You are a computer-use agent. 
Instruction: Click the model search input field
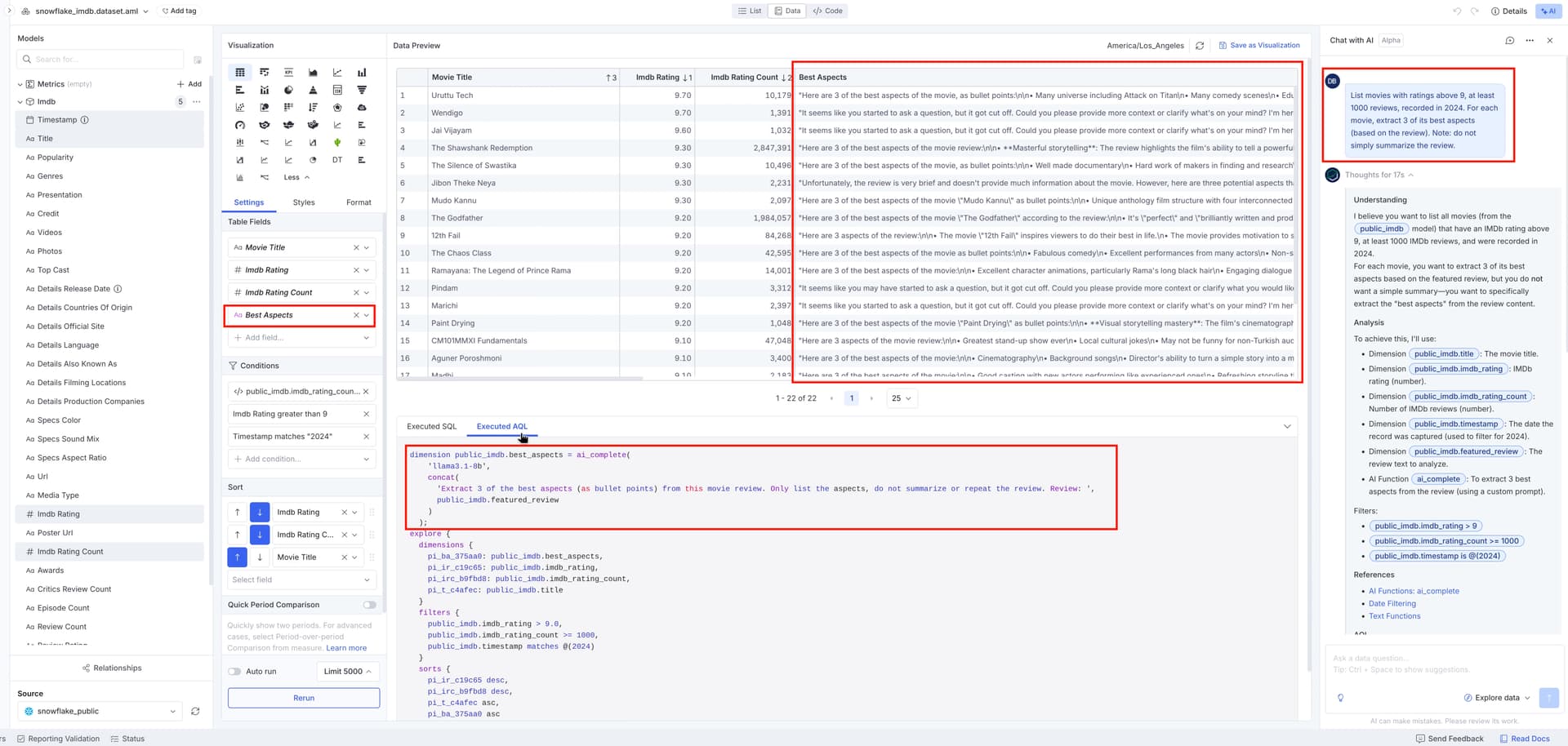coord(100,60)
